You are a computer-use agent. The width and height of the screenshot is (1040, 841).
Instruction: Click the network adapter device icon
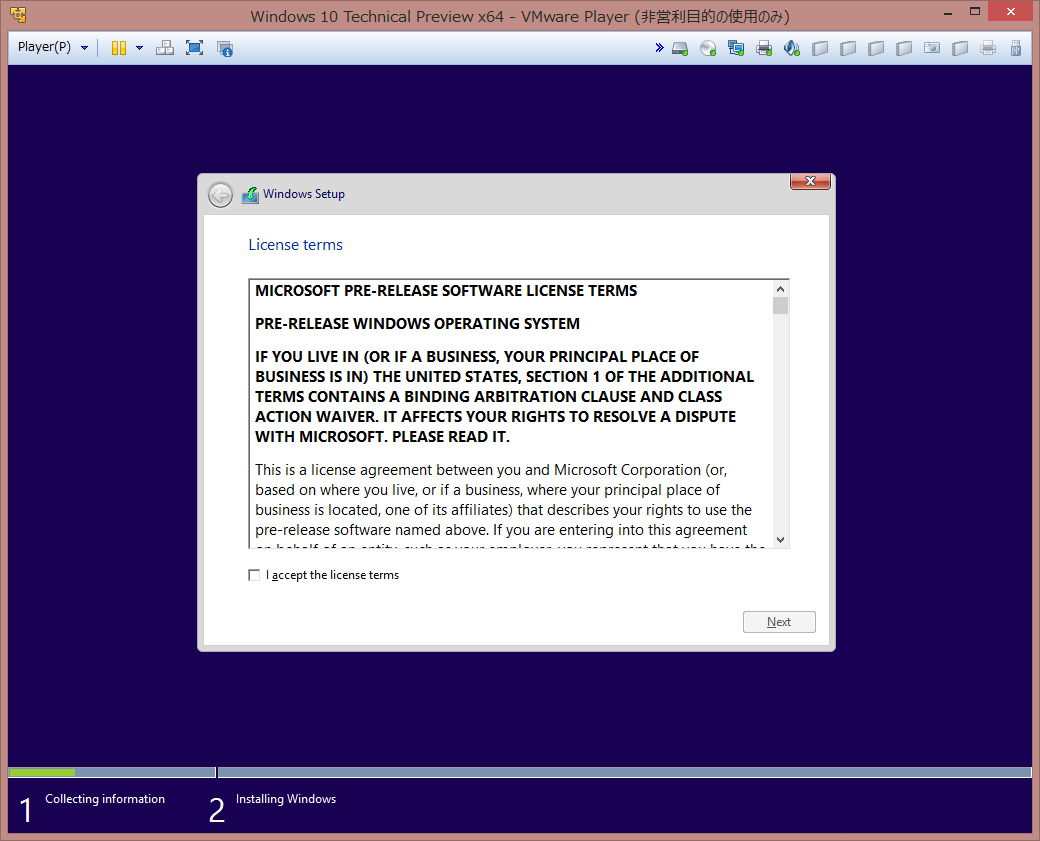point(736,48)
